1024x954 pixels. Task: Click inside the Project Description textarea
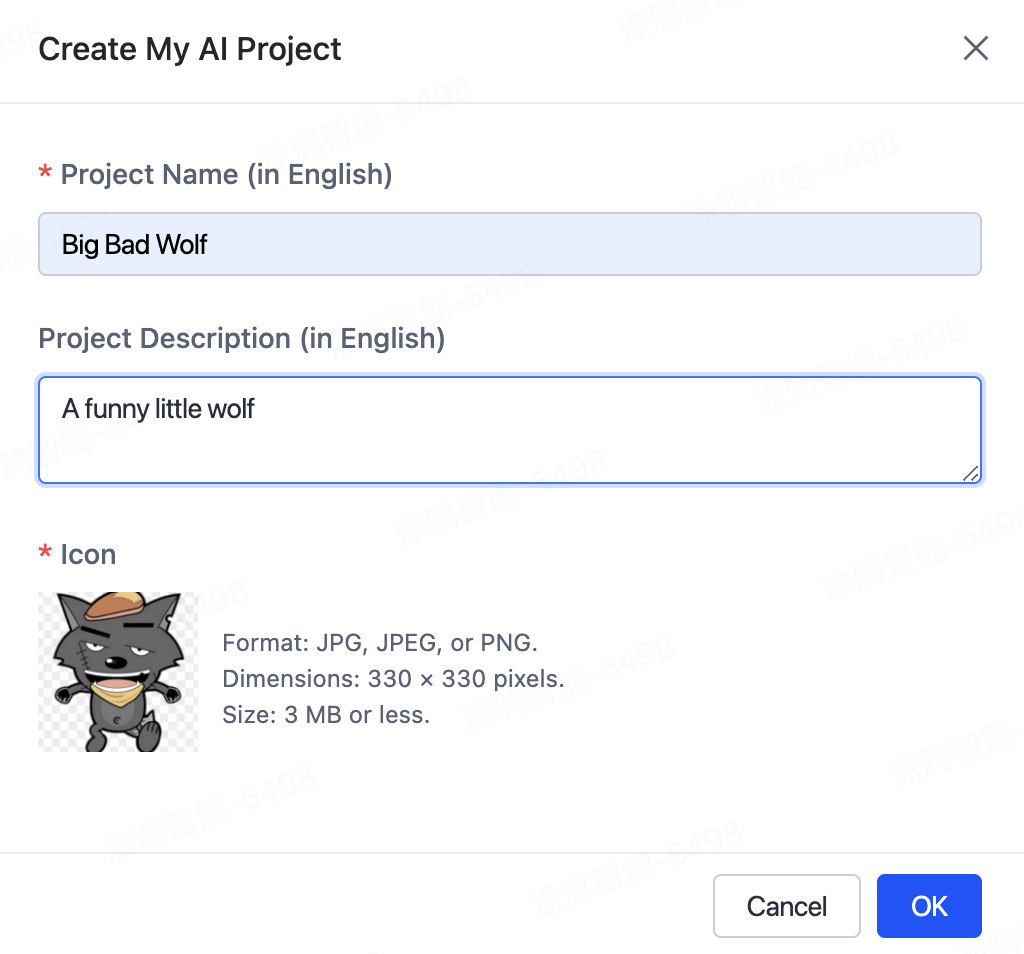click(510, 440)
